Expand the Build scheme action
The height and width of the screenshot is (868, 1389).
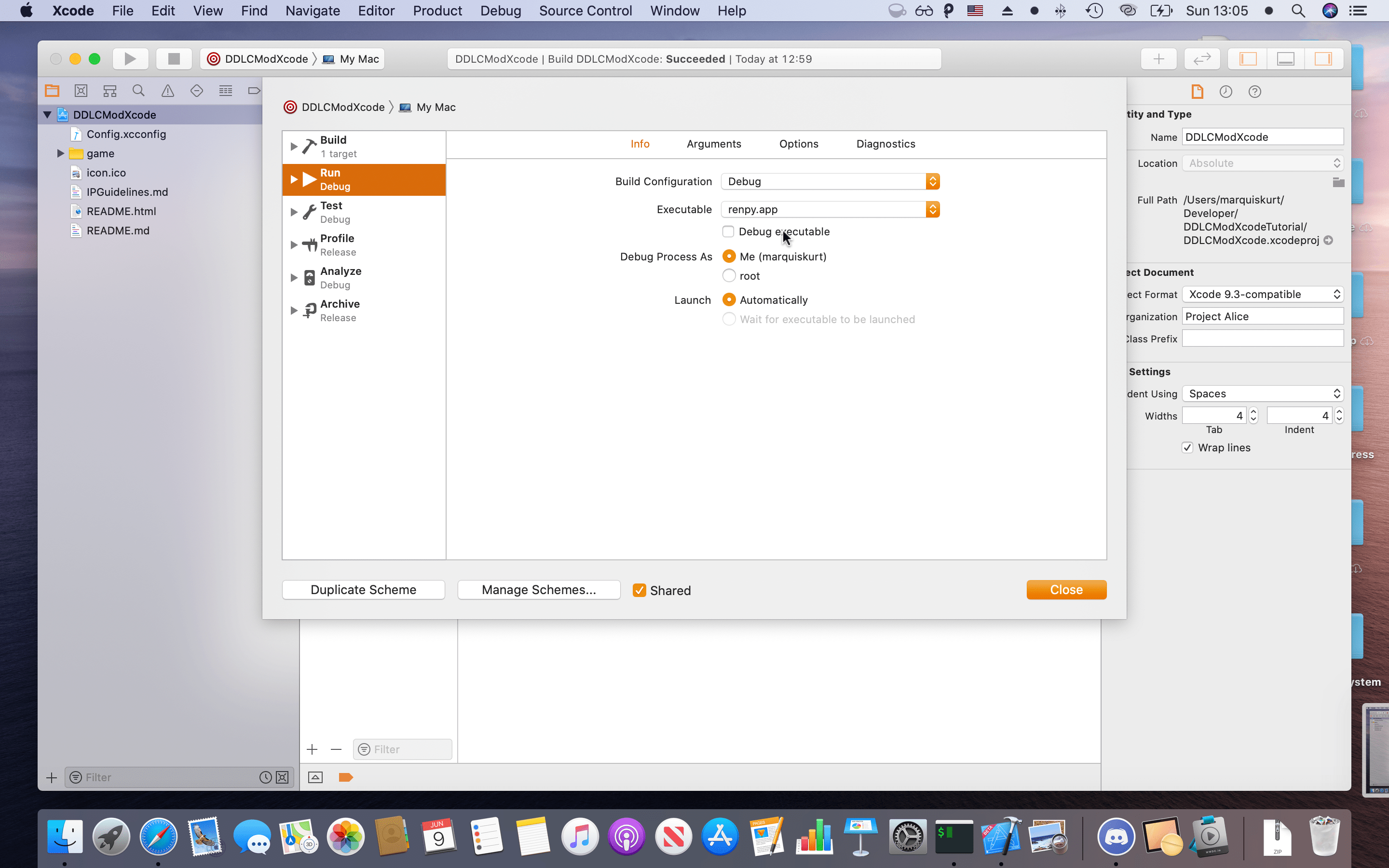(293, 147)
